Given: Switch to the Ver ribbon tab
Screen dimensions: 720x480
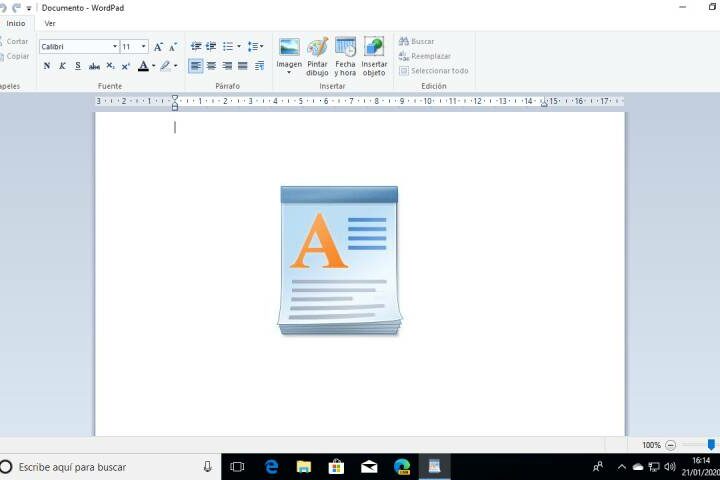Looking at the screenshot, I should tap(50, 23).
